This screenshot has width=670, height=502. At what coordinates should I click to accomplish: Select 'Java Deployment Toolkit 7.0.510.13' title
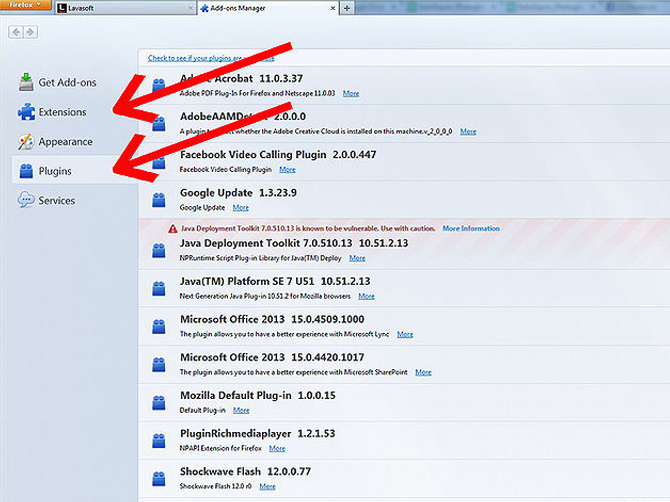coord(294,244)
